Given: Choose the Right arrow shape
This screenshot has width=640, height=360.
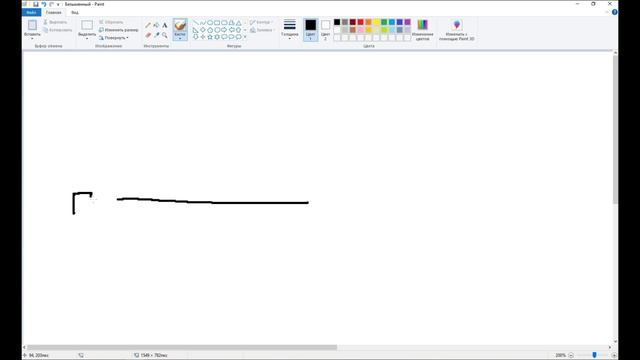Looking at the screenshot, I should pos(224,30).
